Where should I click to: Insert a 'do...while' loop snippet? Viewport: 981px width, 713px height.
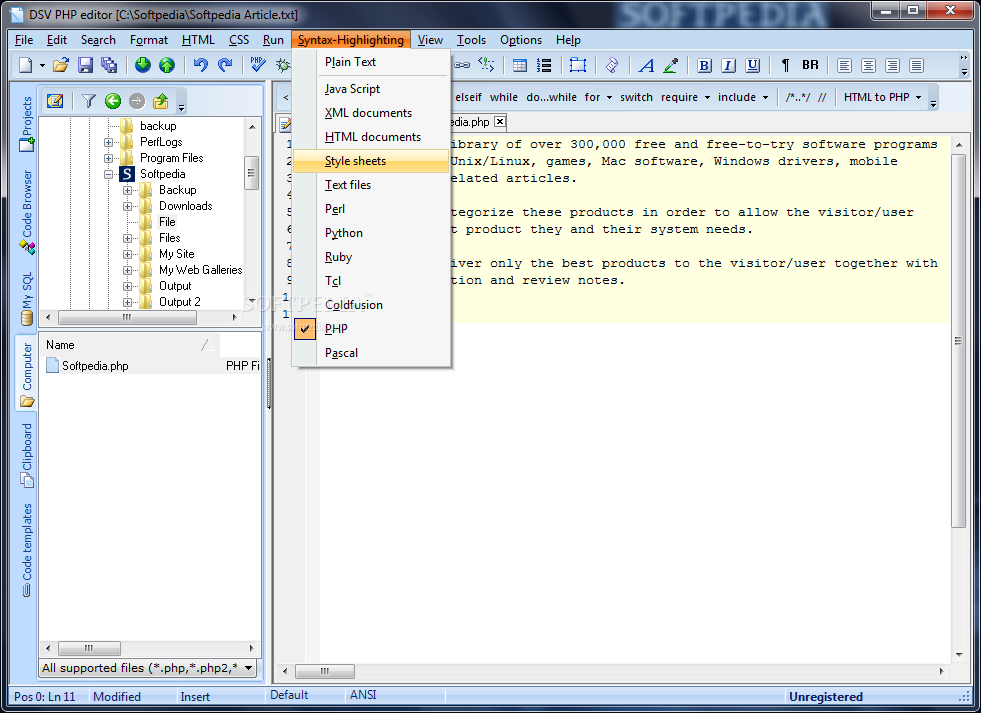click(x=551, y=98)
